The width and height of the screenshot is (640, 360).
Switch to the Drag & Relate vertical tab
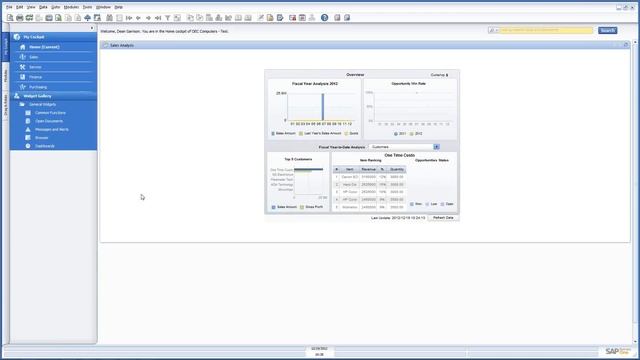6,105
